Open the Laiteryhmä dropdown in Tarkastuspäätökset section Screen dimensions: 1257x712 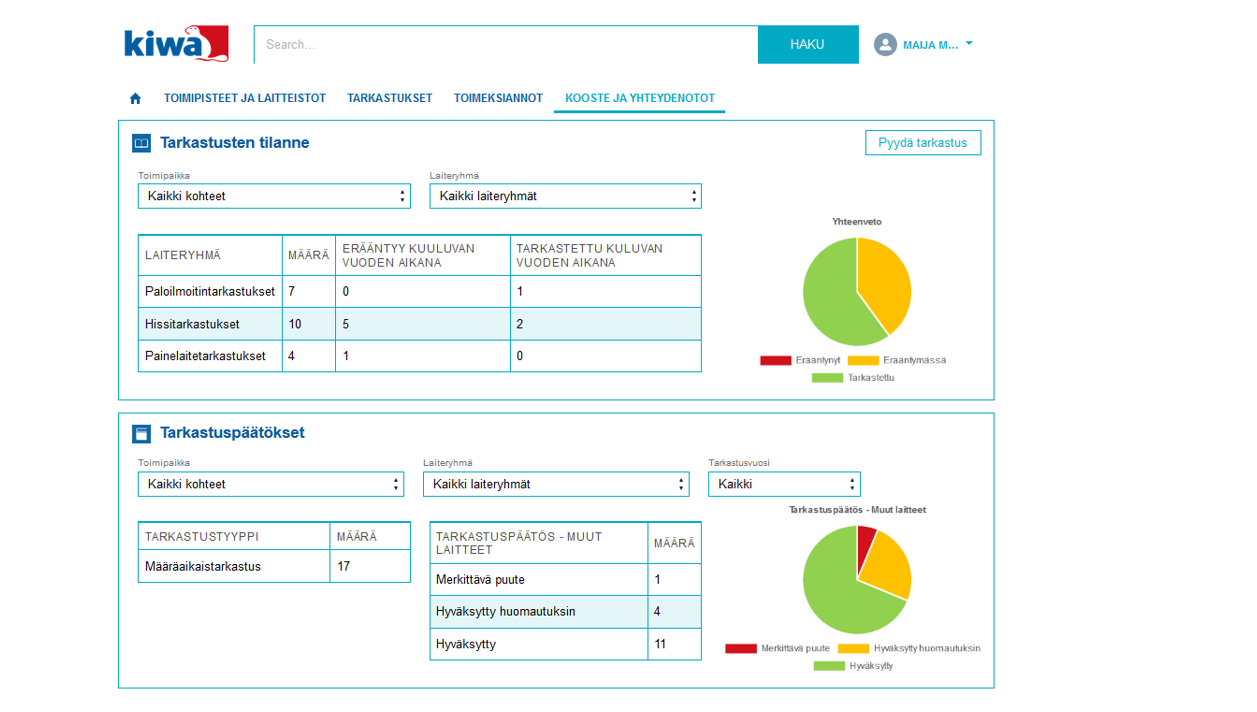(556, 483)
